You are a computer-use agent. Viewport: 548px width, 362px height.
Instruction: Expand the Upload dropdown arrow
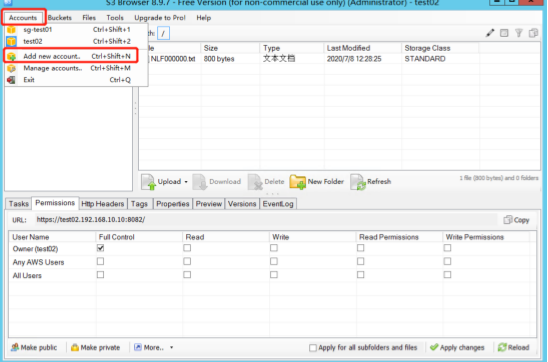[x=186, y=182]
